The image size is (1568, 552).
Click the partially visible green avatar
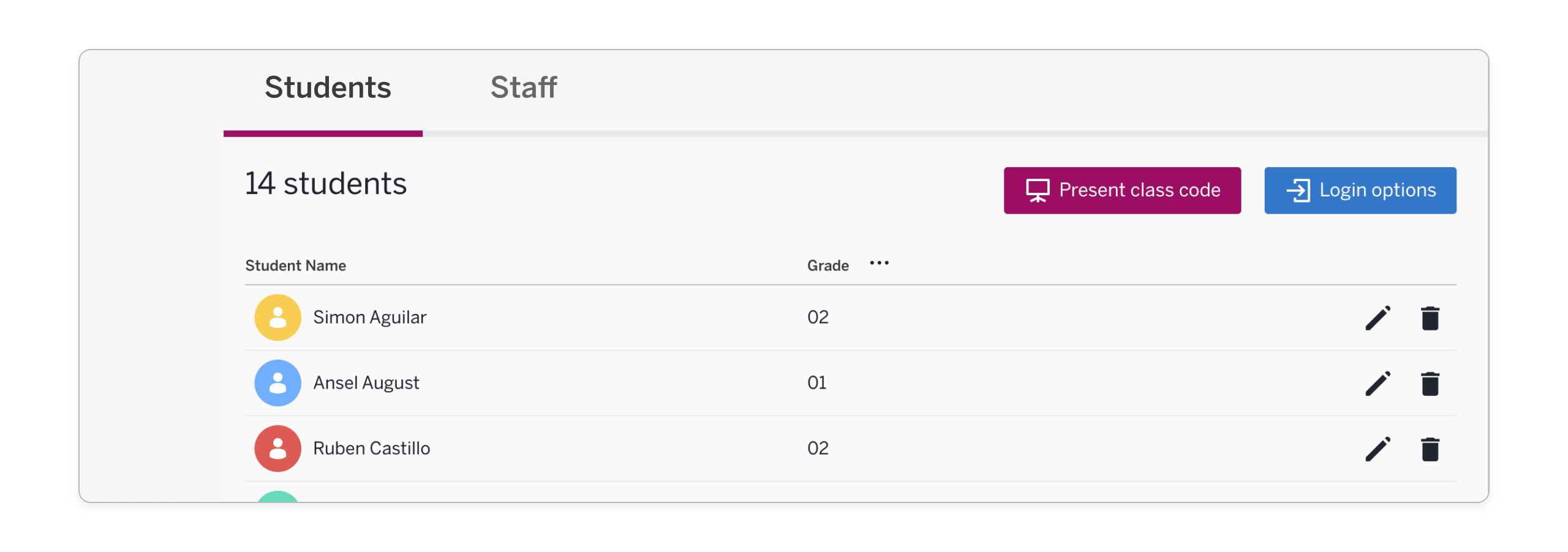click(x=277, y=497)
